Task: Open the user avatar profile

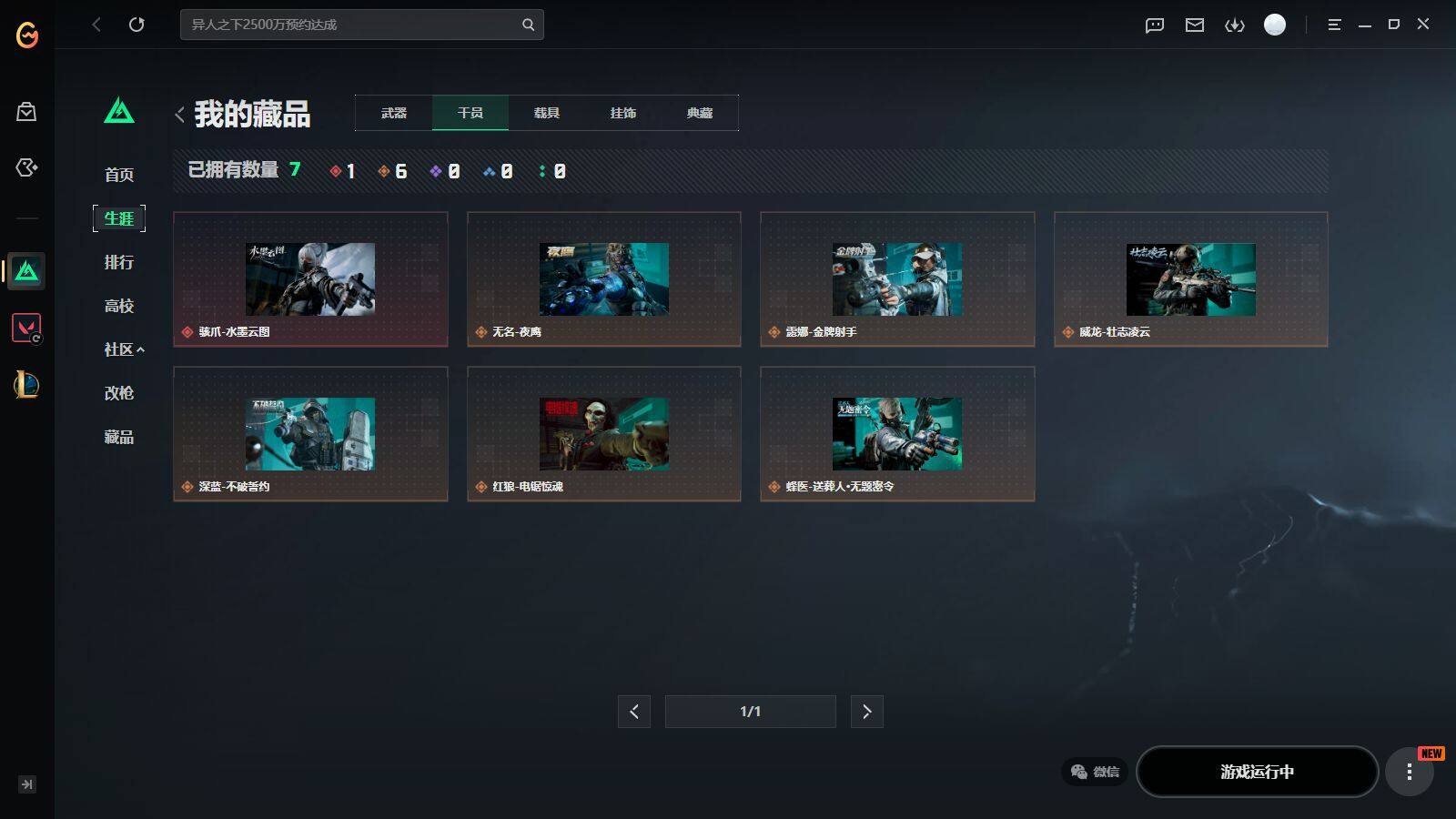Action: click(x=1275, y=25)
